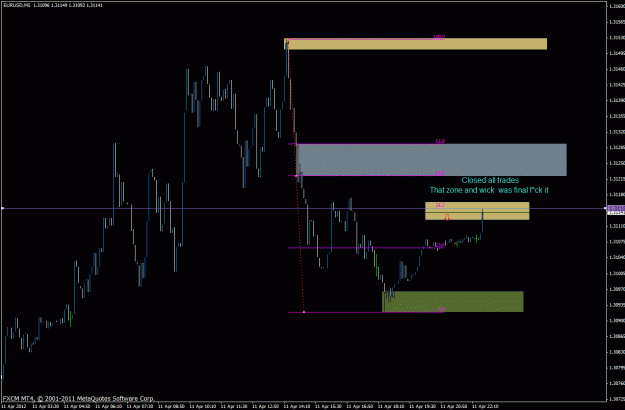Click the 11 Apr 15:30 time label
Image resolution: width=625 pixels, height=410 pixels.
click(328, 406)
